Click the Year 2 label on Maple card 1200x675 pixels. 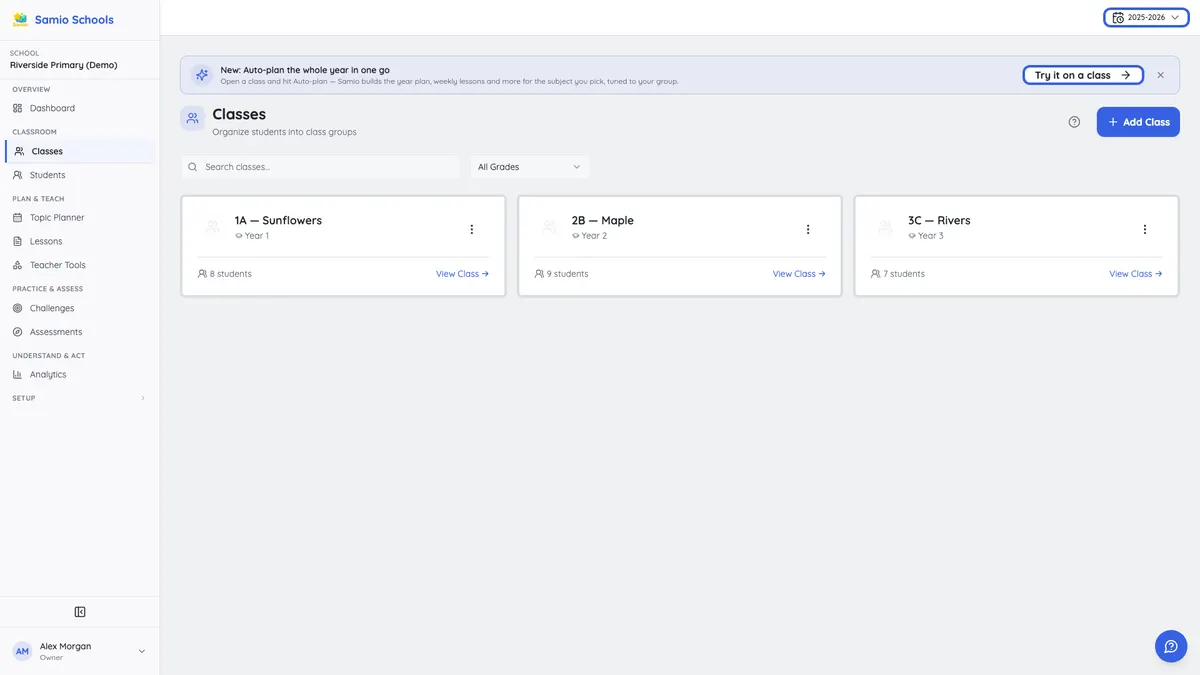point(594,236)
